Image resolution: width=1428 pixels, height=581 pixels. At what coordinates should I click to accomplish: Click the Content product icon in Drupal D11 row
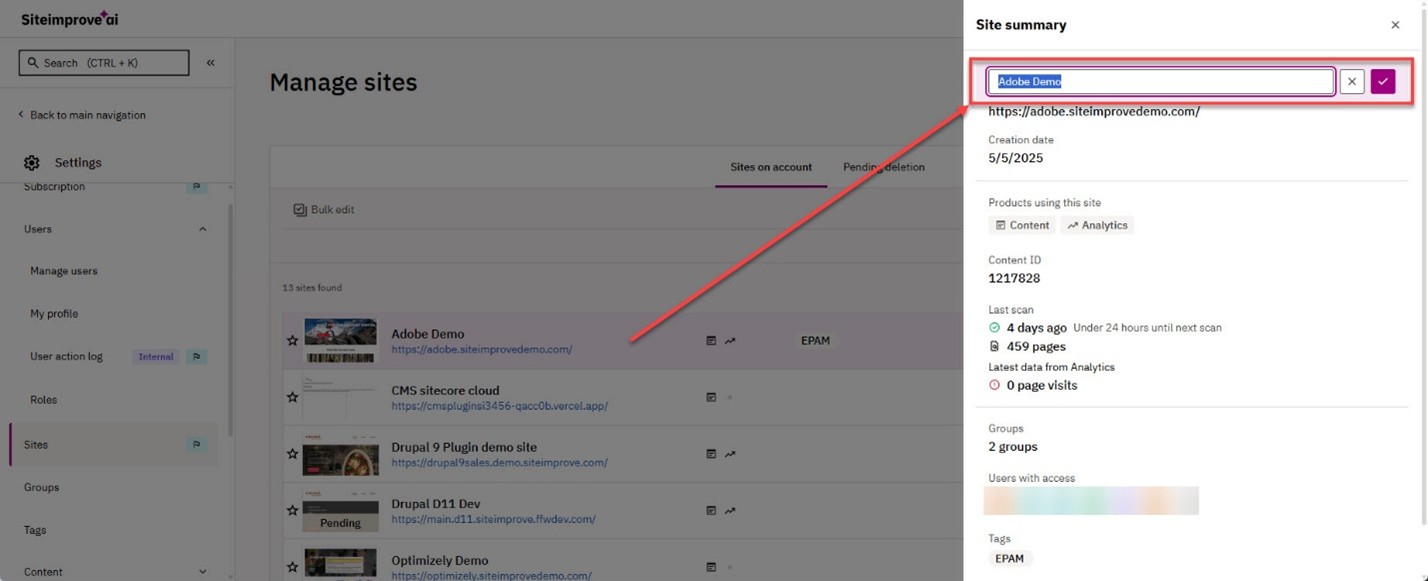pos(711,510)
